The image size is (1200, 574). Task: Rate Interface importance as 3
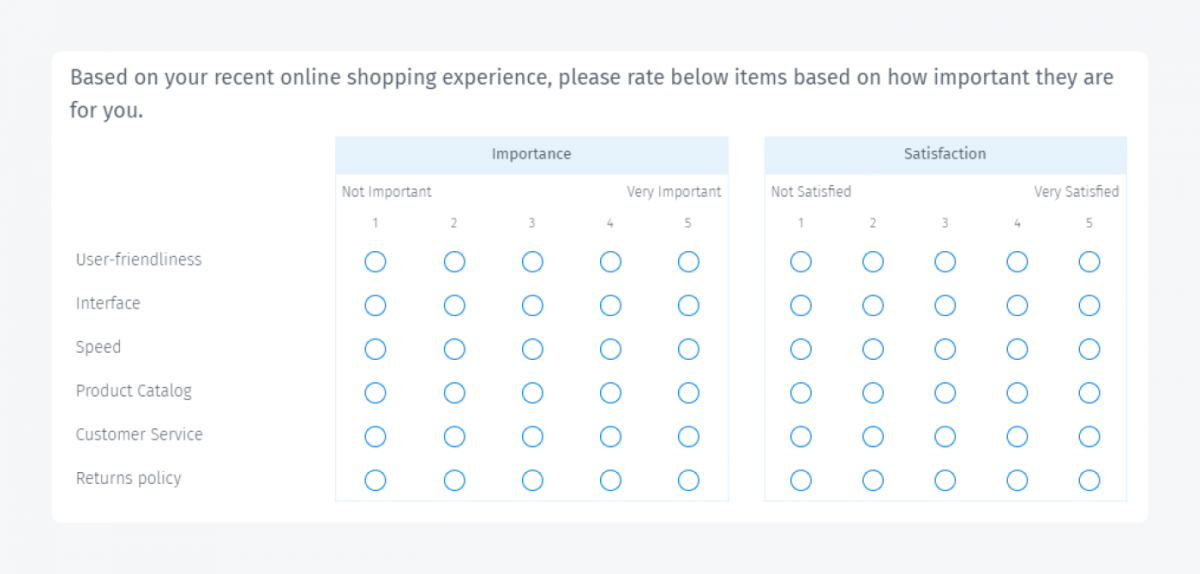click(x=532, y=305)
